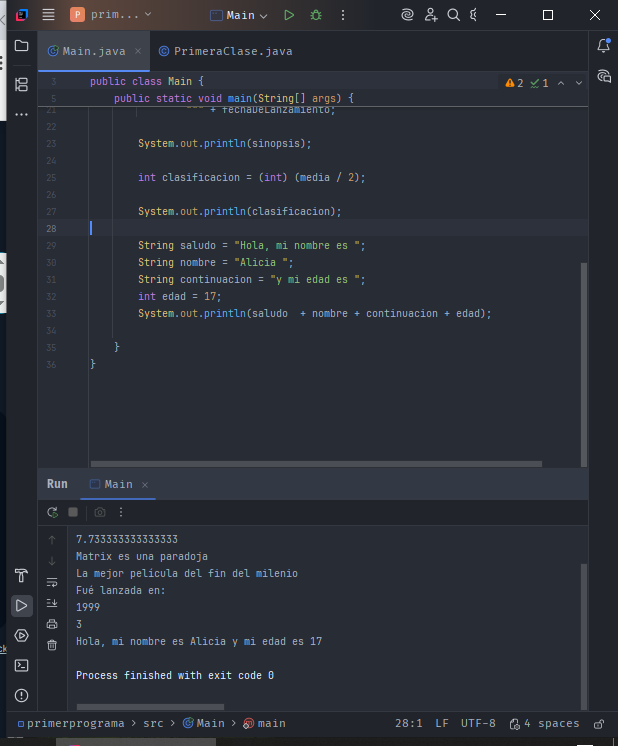
Task: Toggle scroll to end of console output
Action: pyautogui.click(x=52, y=603)
